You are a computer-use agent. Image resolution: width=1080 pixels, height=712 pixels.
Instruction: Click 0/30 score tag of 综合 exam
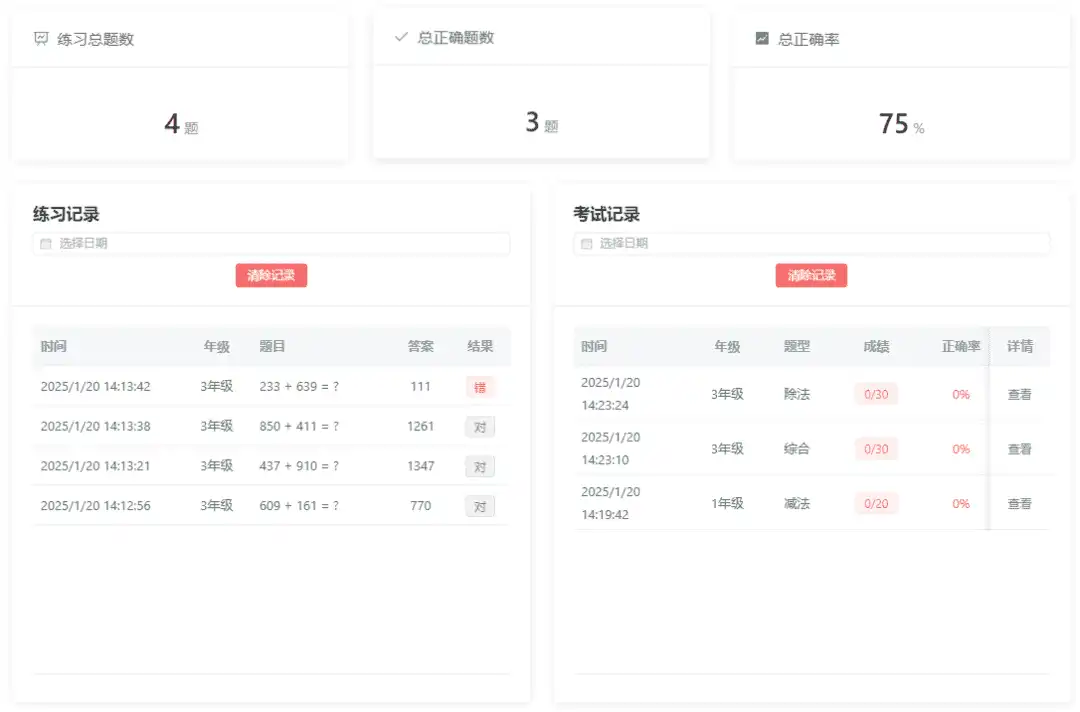pos(876,449)
